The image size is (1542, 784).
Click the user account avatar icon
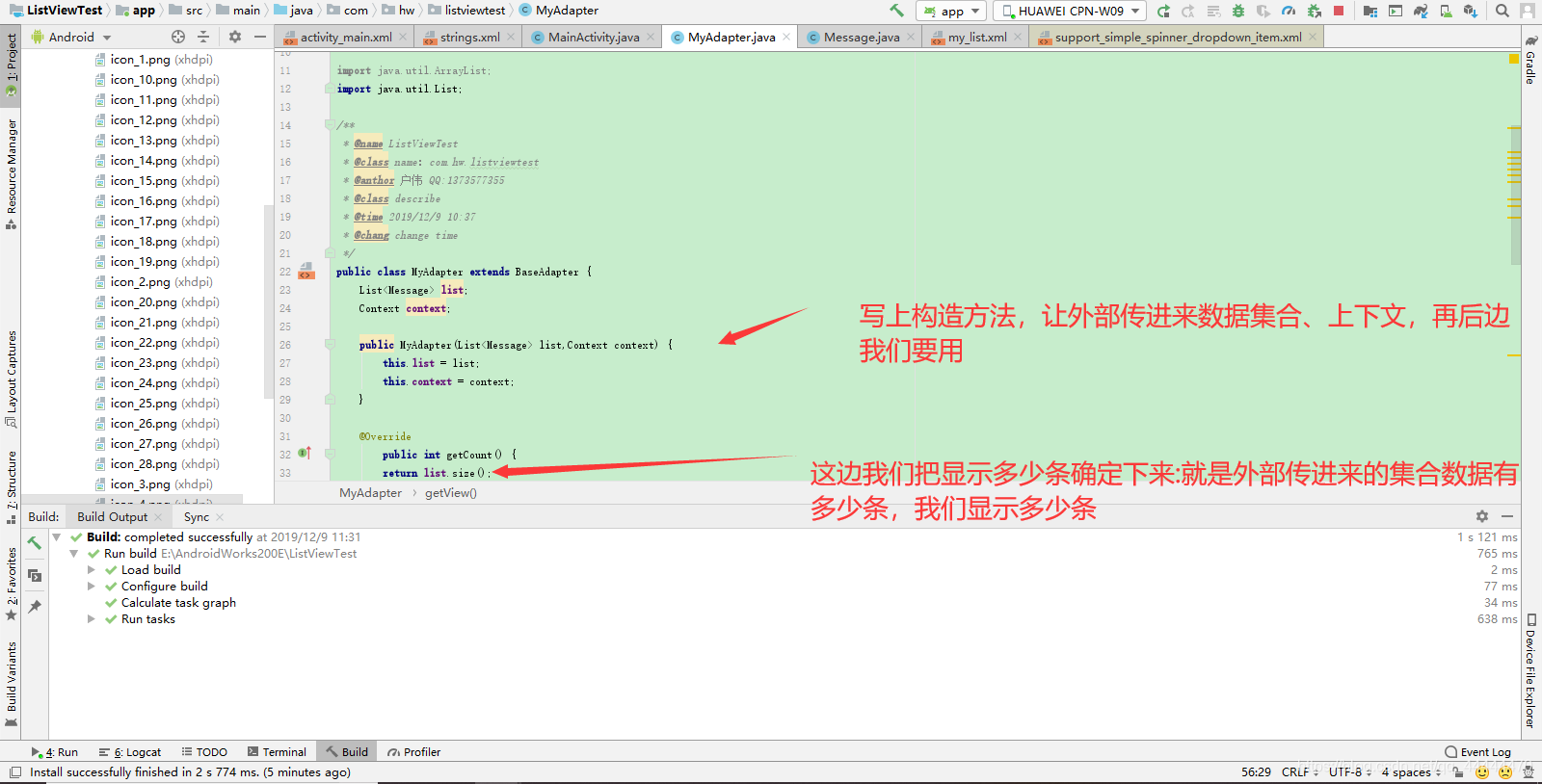(1528, 11)
